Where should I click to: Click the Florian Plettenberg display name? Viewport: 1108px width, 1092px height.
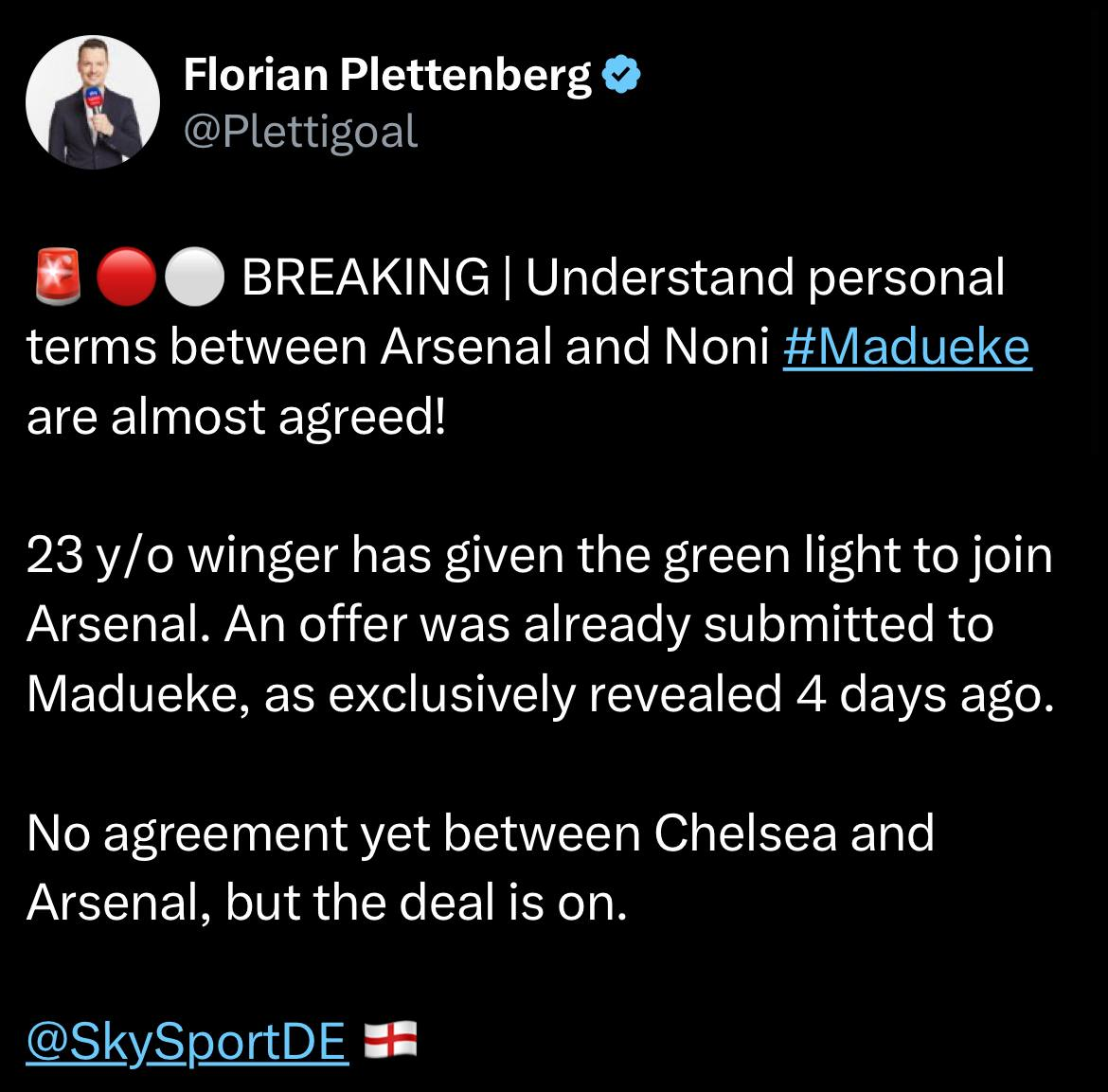[386, 75]
